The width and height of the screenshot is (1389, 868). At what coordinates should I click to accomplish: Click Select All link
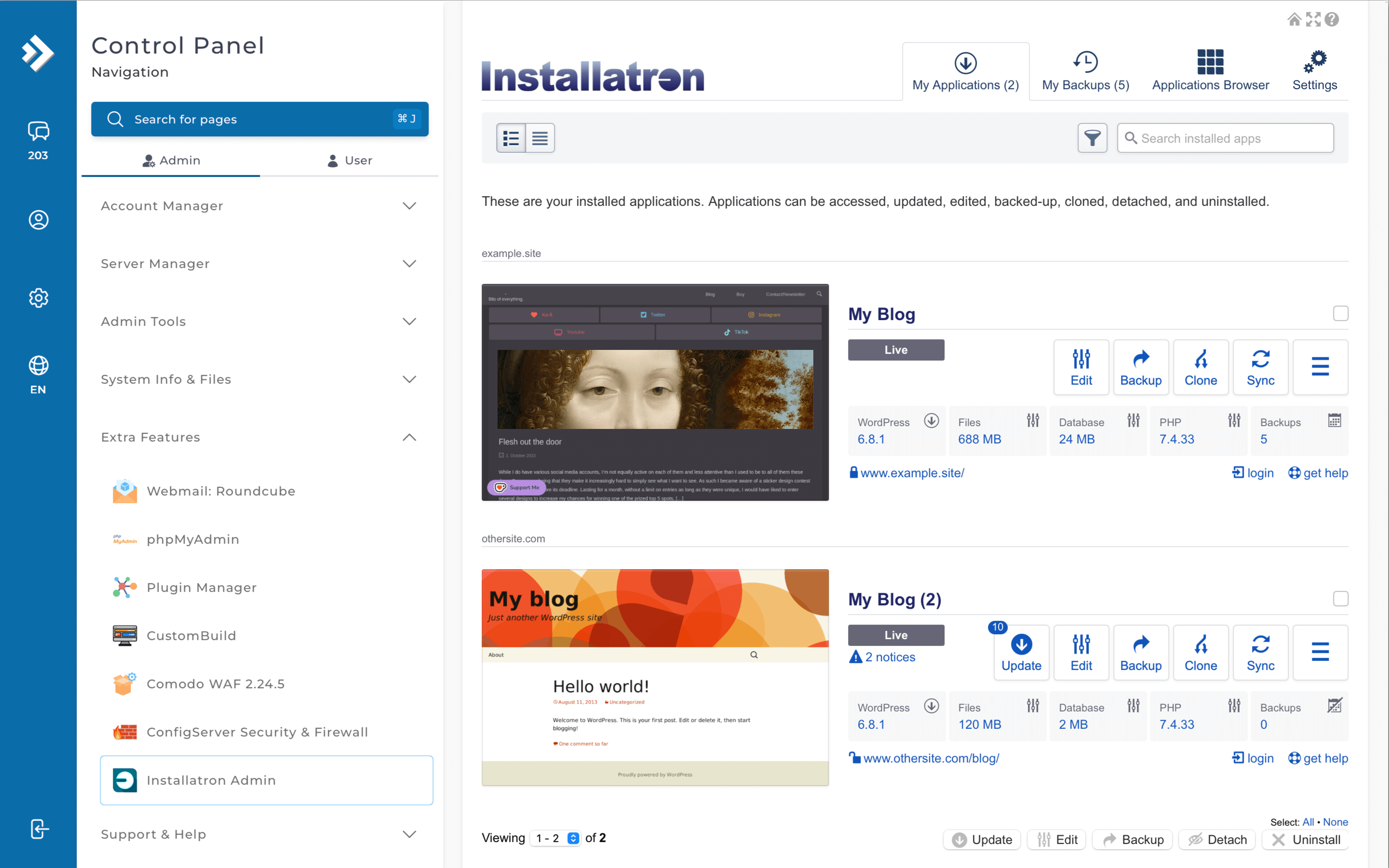coord(1308,822)
